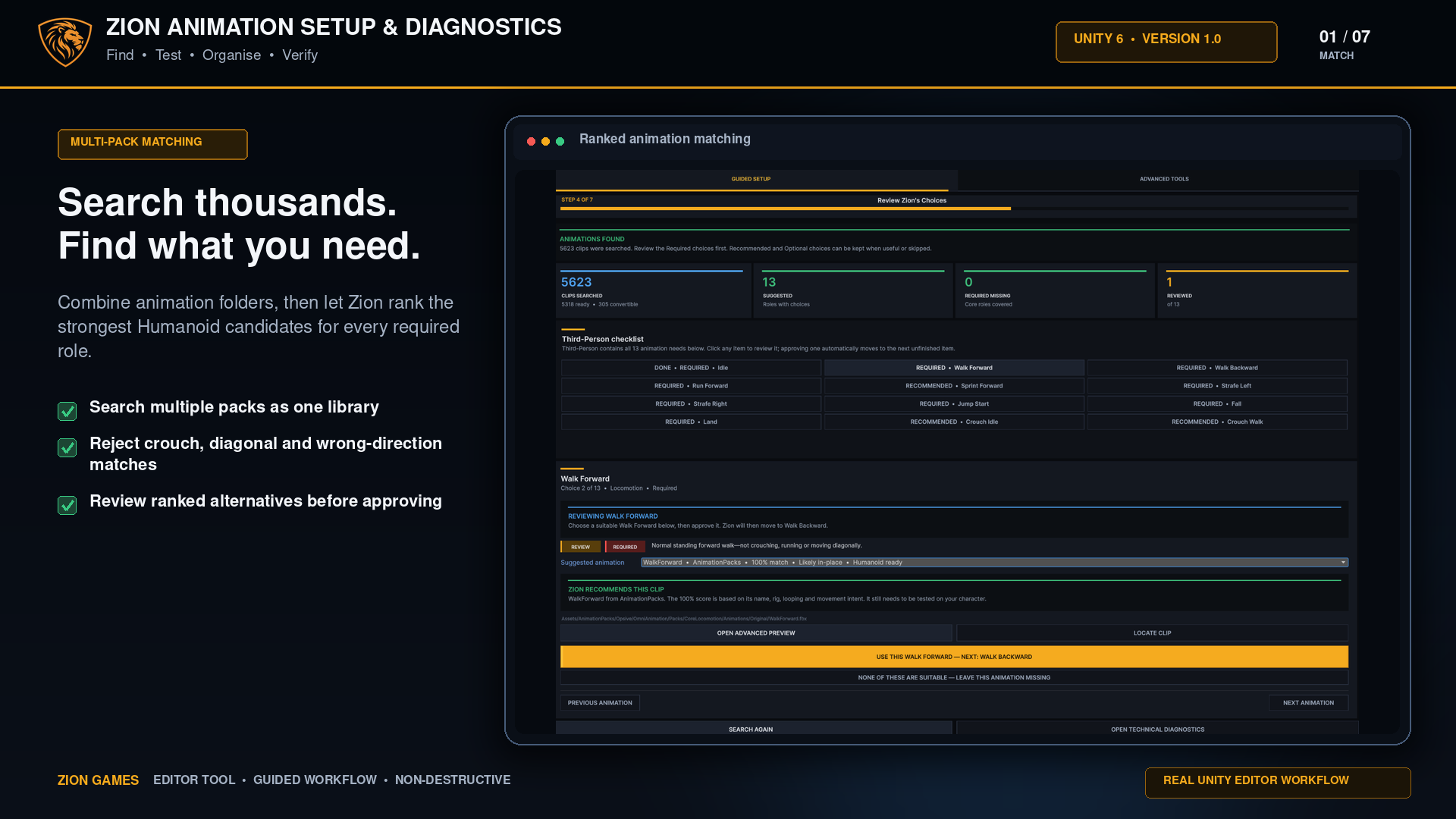
Task: Click the 0 Required Missing stat card
Action: tap(1056, 291)
